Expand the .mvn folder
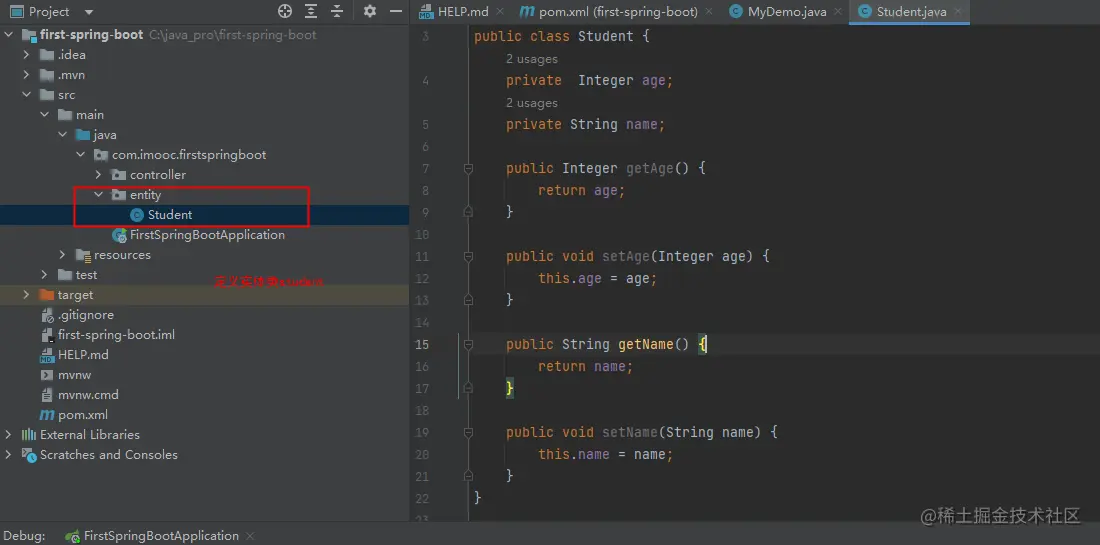The width and height of the screenshot is (1100, 545). point(27,75)
